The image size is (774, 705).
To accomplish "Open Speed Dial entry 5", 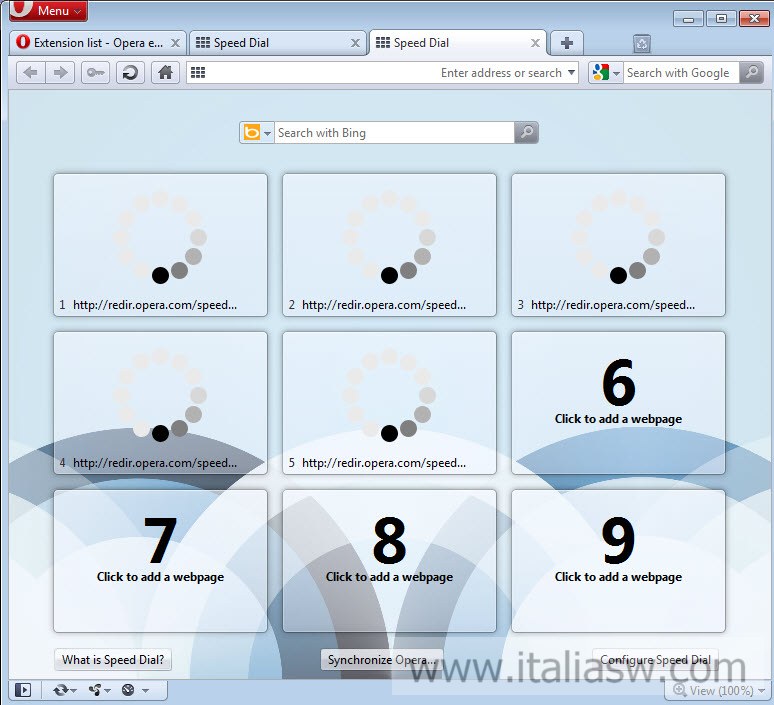I will [x=389, y=403].
